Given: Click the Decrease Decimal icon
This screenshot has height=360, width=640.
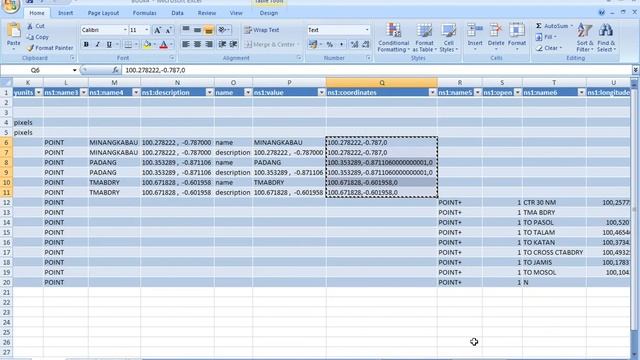Looking at the screenshot, I should 366,44.
